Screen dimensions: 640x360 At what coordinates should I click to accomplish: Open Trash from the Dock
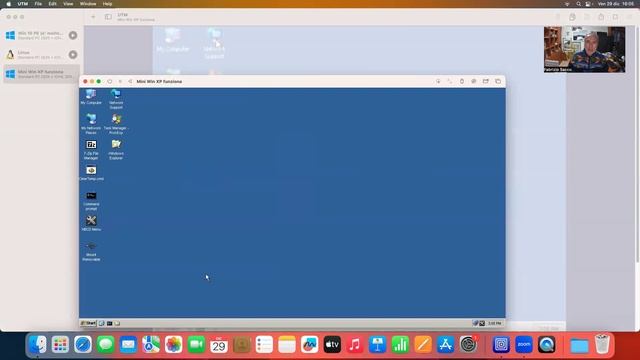[602, 344]
